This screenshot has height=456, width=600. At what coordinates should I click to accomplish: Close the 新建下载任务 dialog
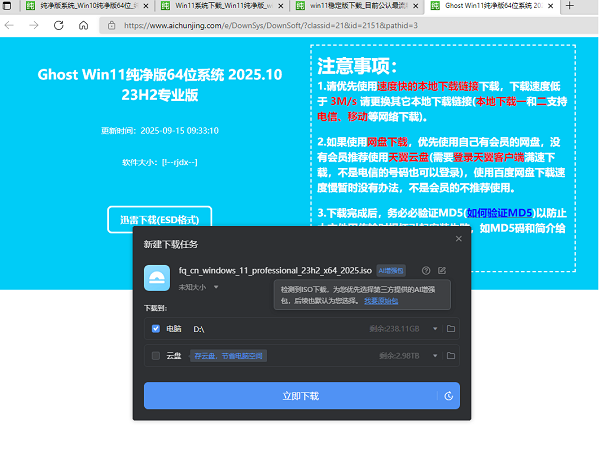coord(459,238)
